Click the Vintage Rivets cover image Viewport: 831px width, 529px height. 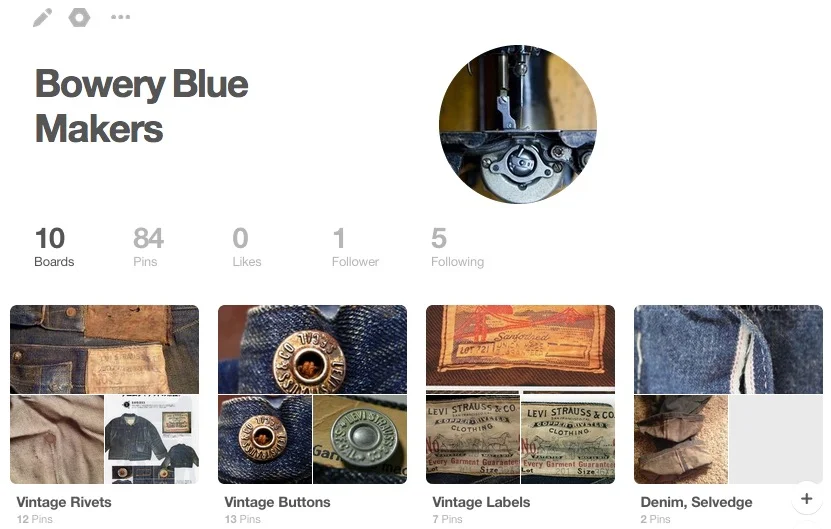[x=104, y=349]
